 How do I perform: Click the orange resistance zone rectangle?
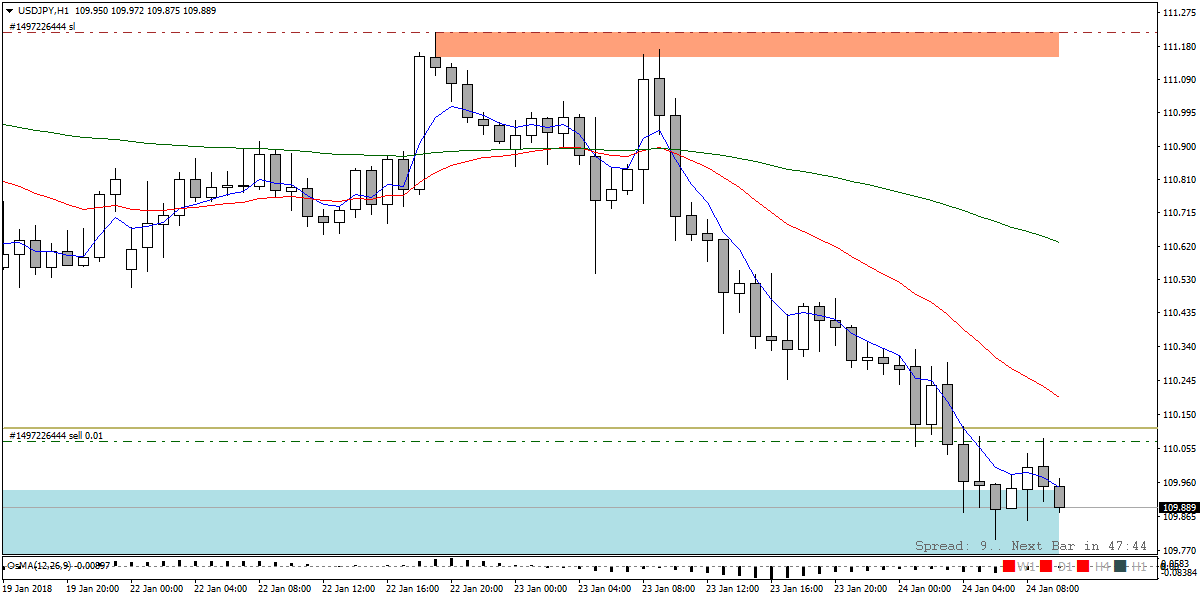click(747, 44)
